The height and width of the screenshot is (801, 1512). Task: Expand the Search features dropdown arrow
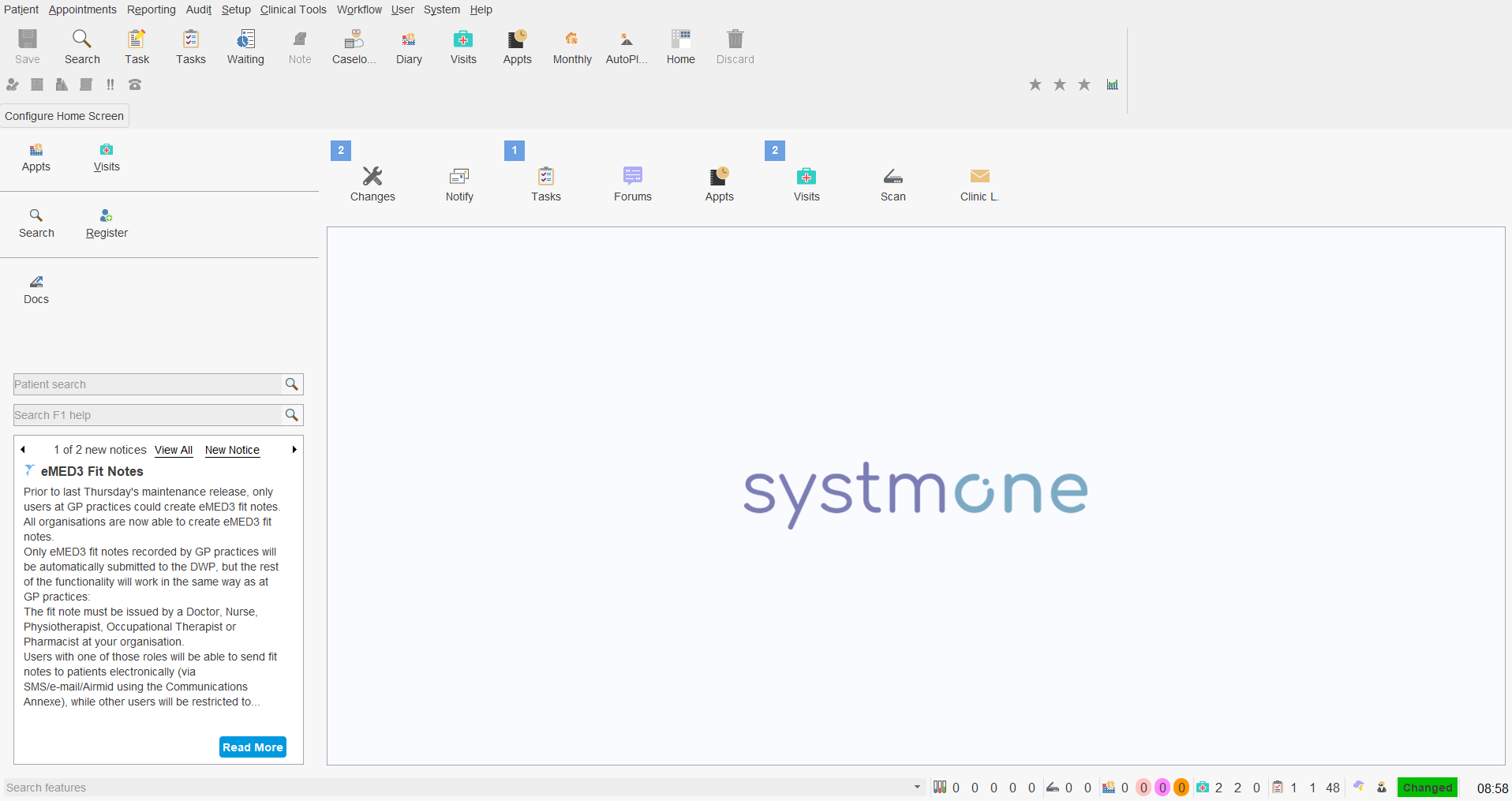(x=917, y=787)
